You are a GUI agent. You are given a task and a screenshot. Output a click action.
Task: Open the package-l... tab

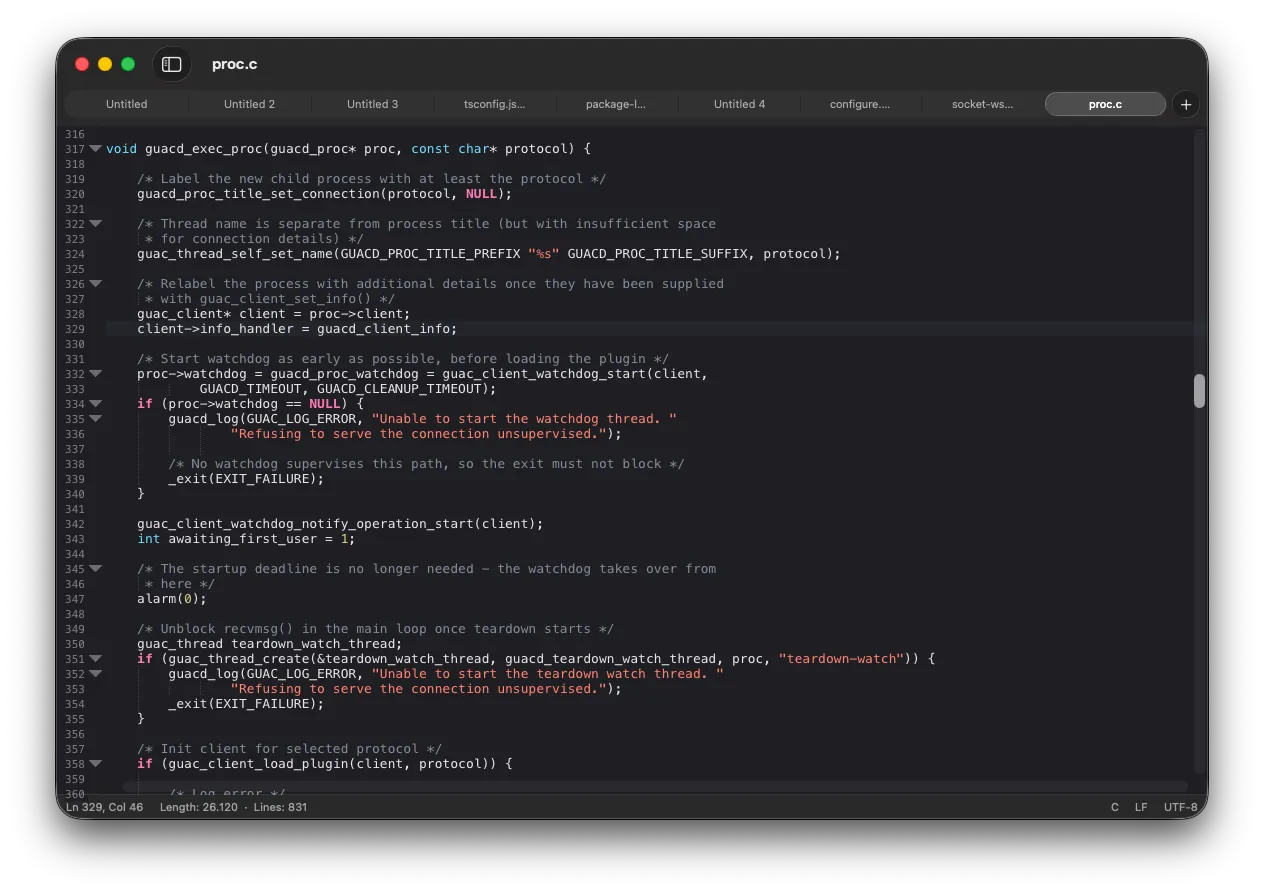click(x=616, y=104)
